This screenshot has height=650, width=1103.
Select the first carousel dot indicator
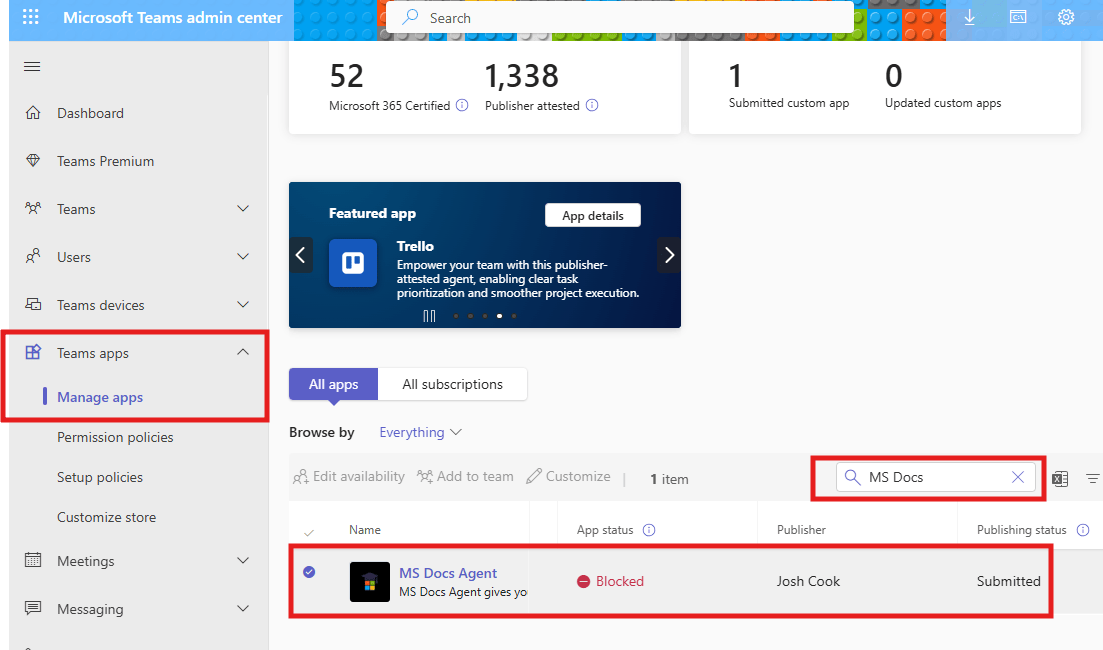click(x=456, y=316)
